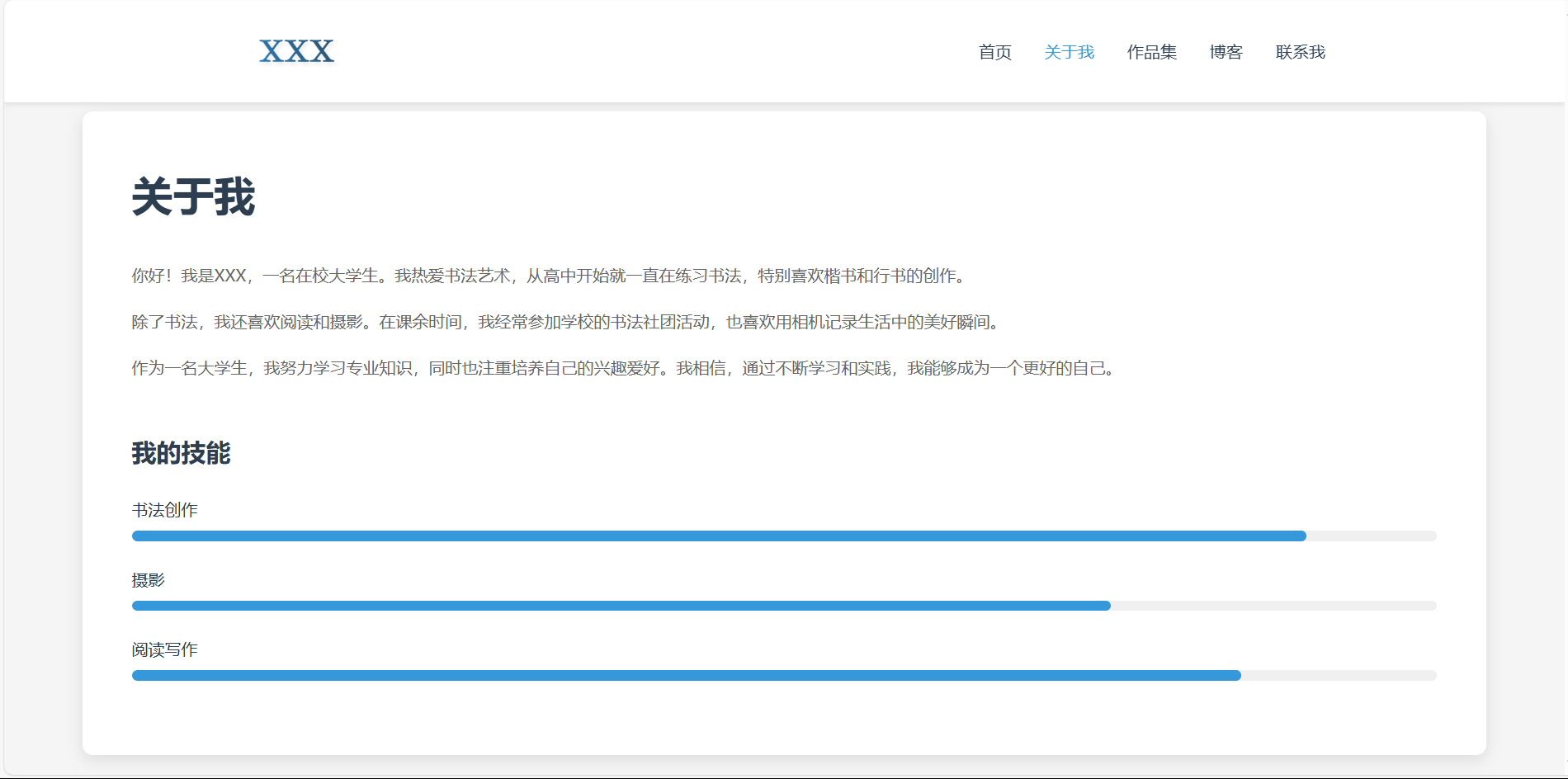Click the gray unfilled end of 书法创作 bar
1568x779 pixels.
(1372, 536)
